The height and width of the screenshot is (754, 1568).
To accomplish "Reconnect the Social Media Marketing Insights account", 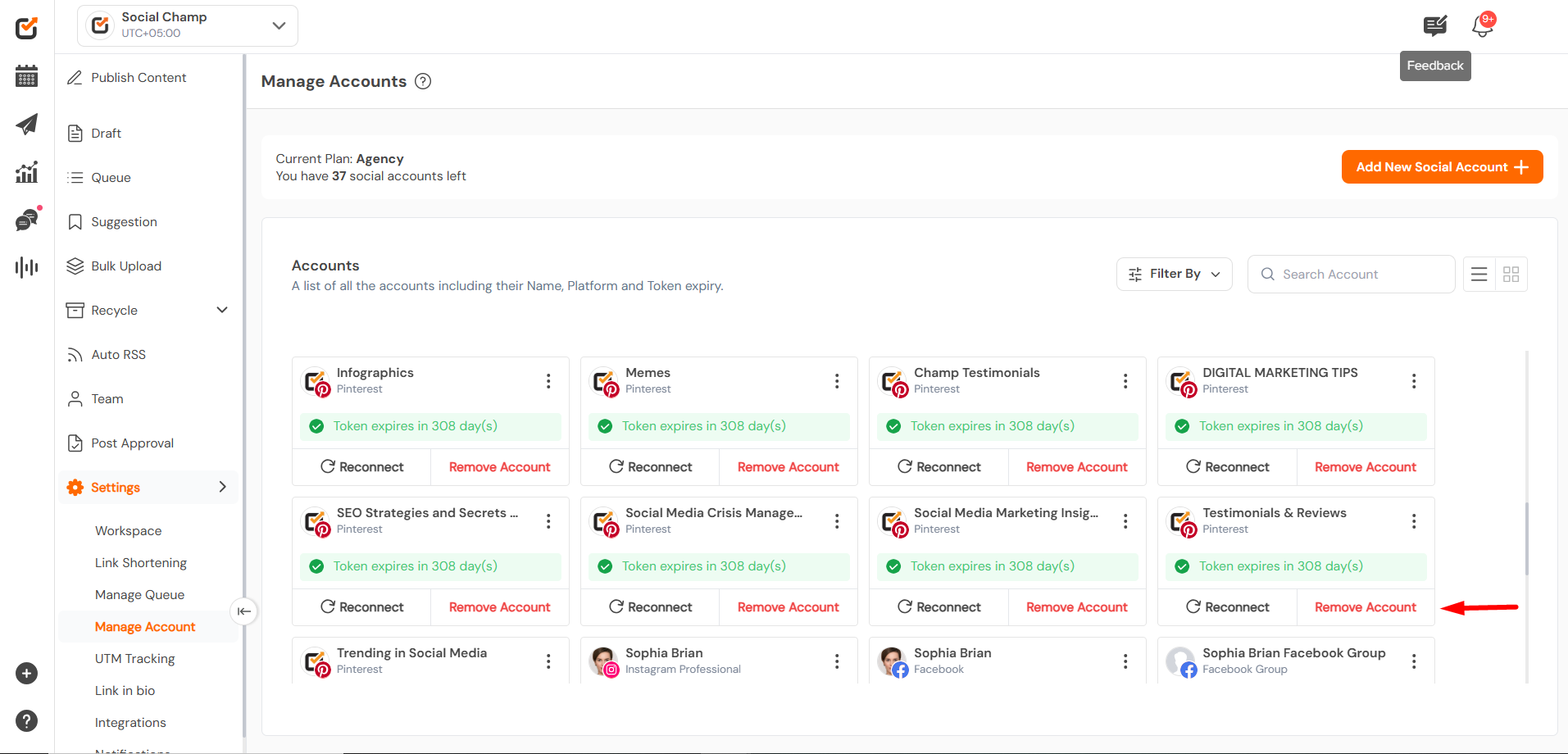I will click(939, 606).
